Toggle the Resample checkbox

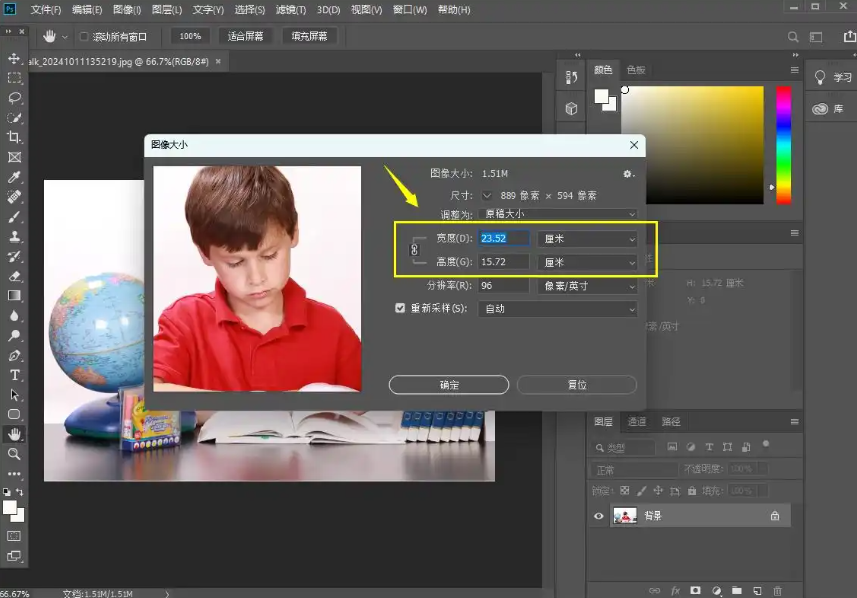[x=400, y=309]
